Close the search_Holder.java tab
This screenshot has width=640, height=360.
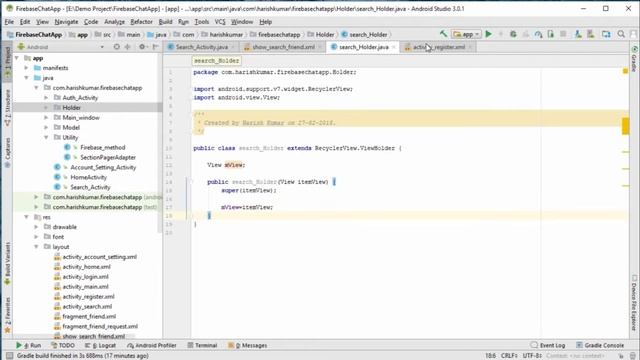click(393, 47)
